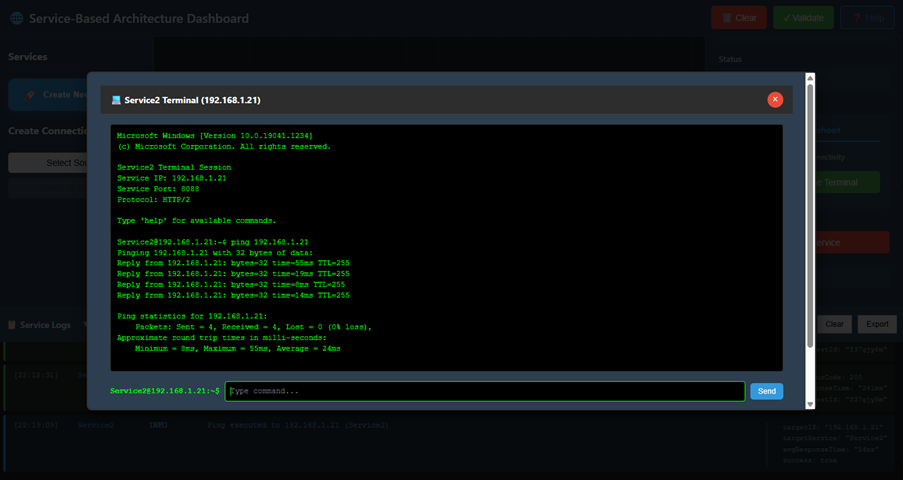Click 'targetIP: "192.168.1.21"' log detail
Image resolution: width=903 pixels, height=480 pixels.
833,428
